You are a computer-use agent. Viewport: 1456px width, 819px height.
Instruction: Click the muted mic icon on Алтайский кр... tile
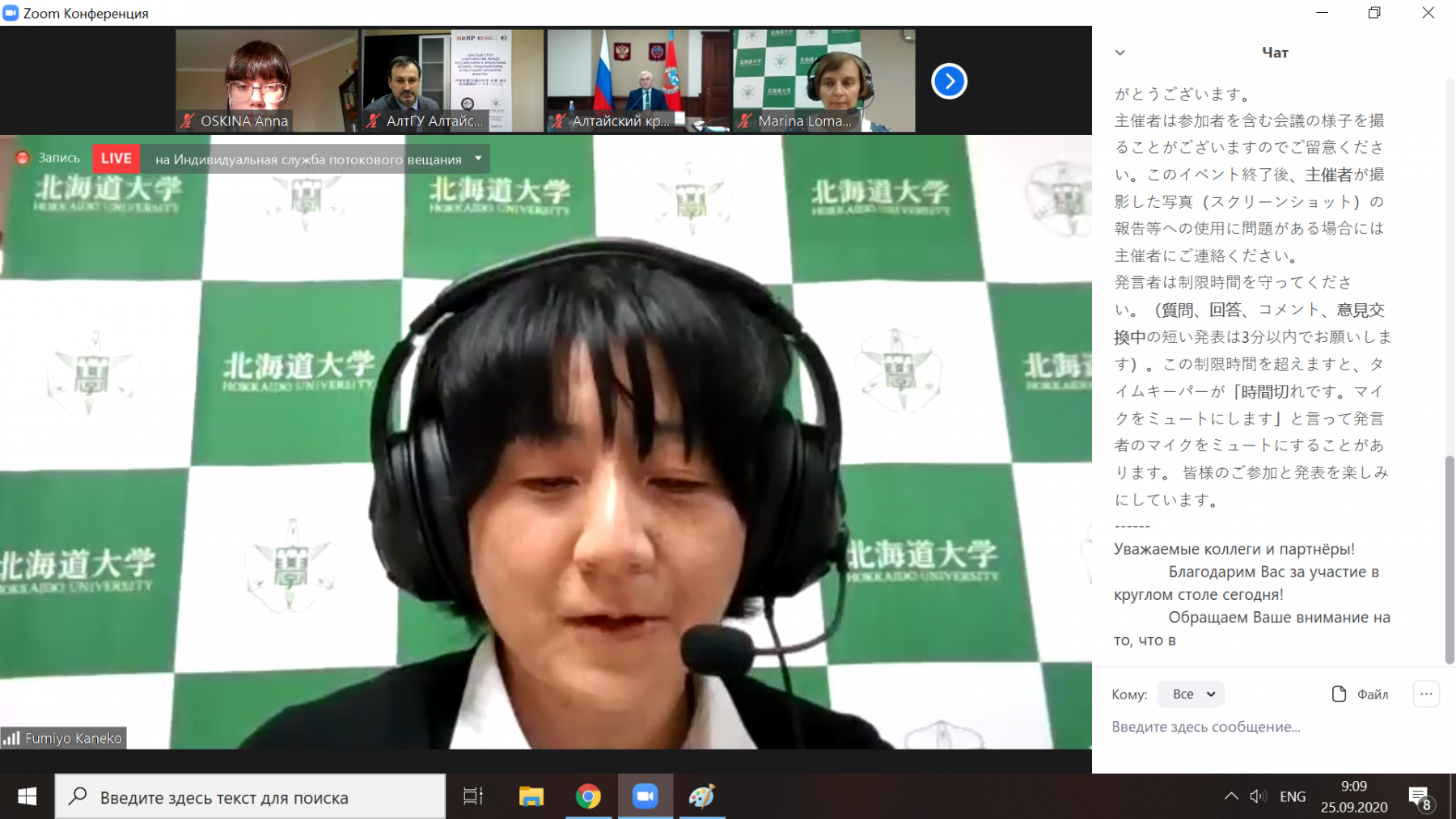click(560, 120)
